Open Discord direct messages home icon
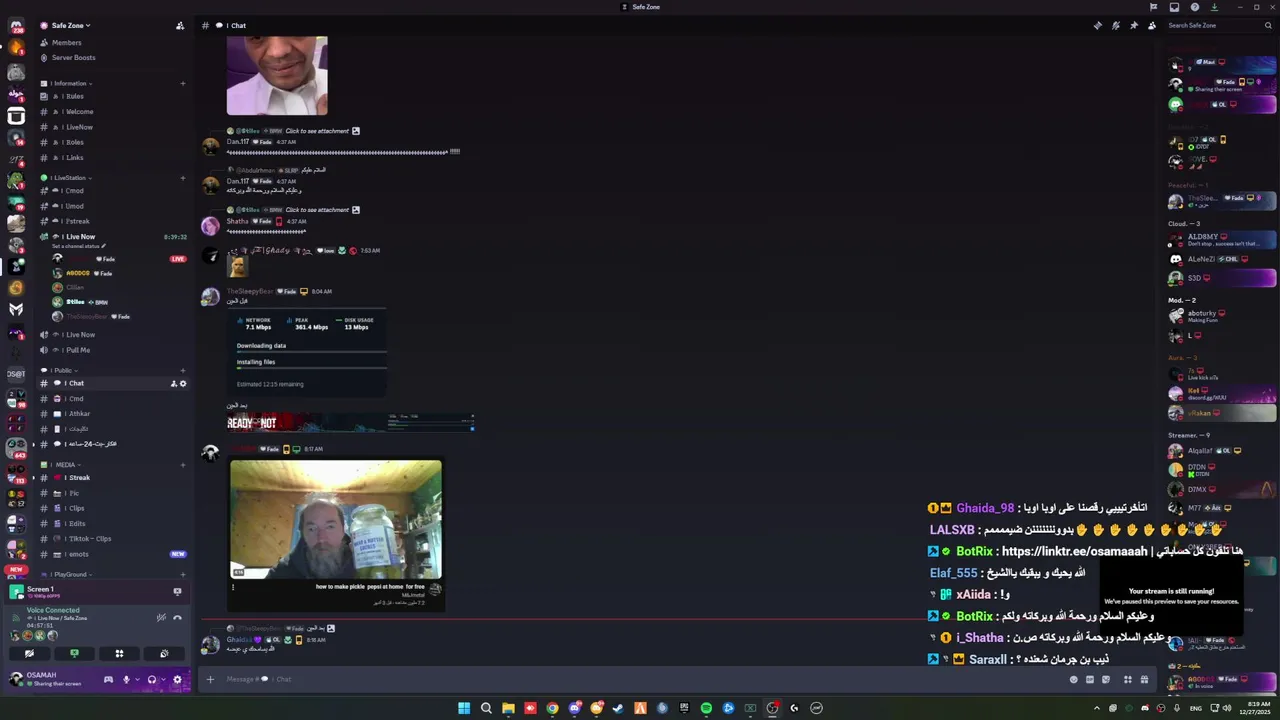 coord(16,25)
